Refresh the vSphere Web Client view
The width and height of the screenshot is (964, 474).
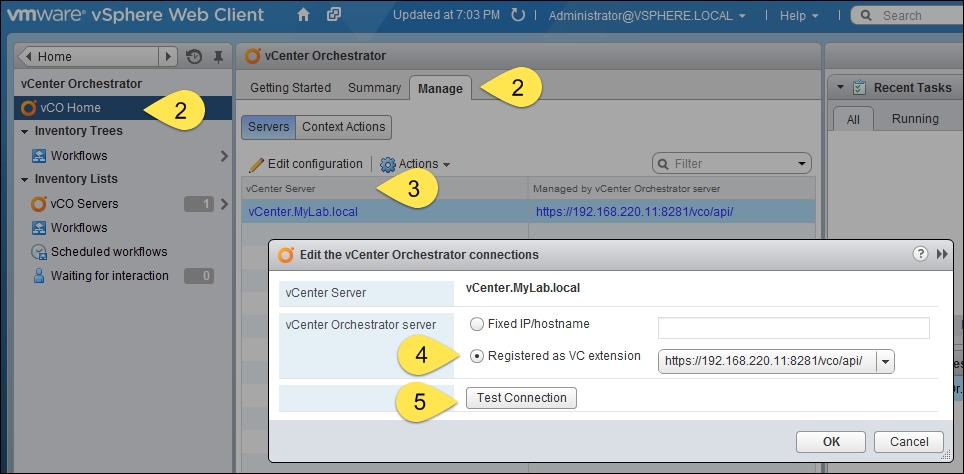tap(517, 16)
